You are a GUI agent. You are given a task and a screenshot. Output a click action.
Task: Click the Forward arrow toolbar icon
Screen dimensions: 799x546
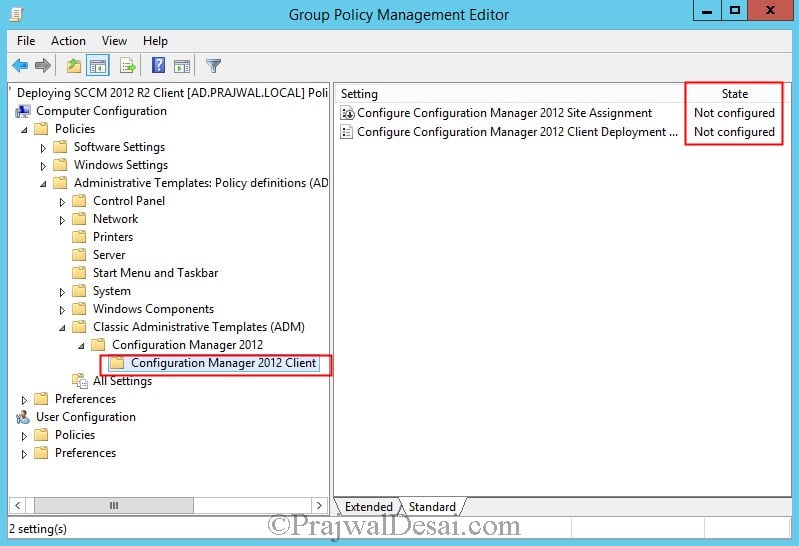(x=43, y=66)
